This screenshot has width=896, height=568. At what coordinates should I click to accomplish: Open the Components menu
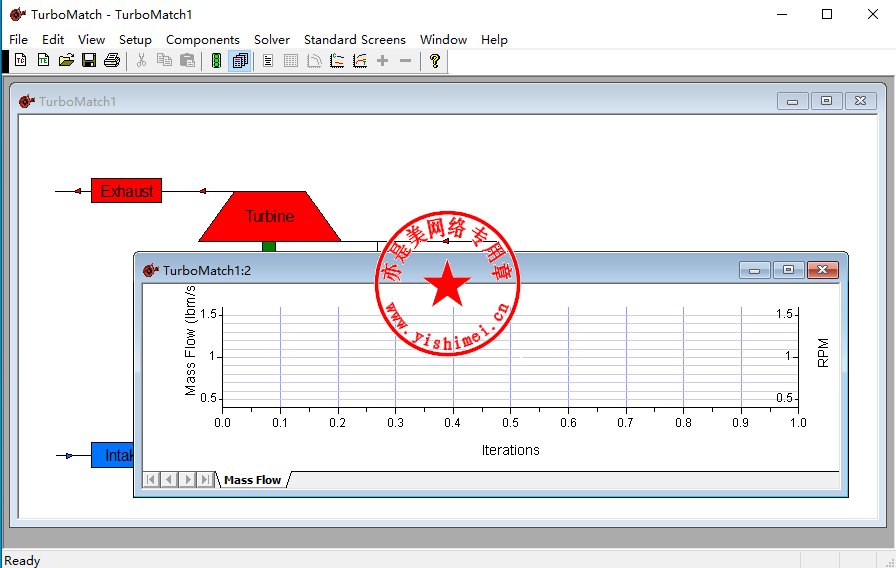point(203,39)
